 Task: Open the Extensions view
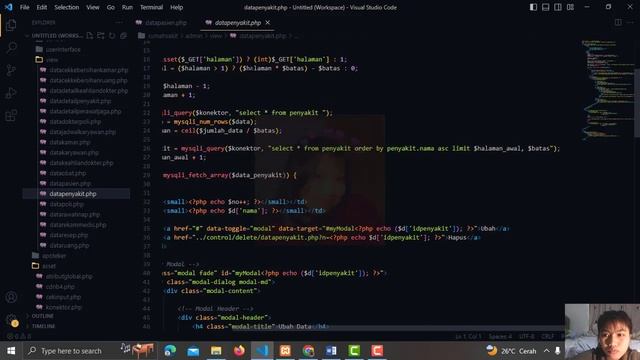click(x=11, y=115)
